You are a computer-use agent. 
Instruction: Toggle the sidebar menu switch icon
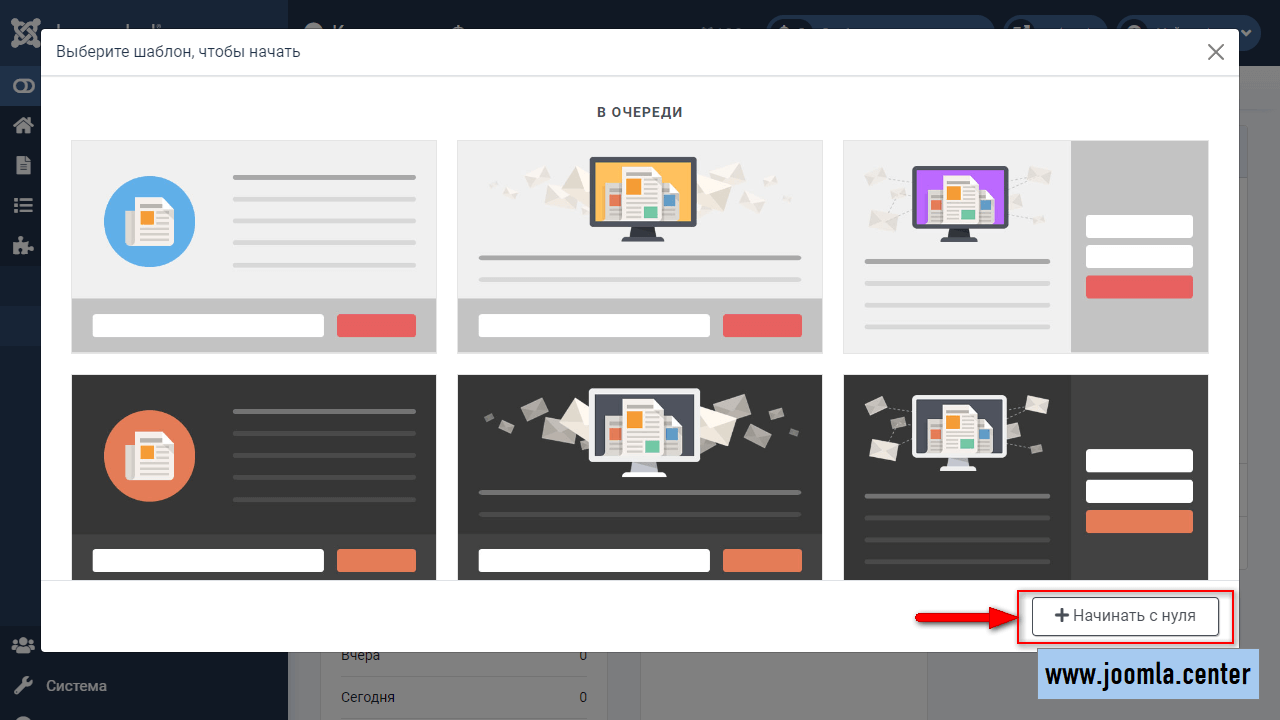tap(23, 87)
